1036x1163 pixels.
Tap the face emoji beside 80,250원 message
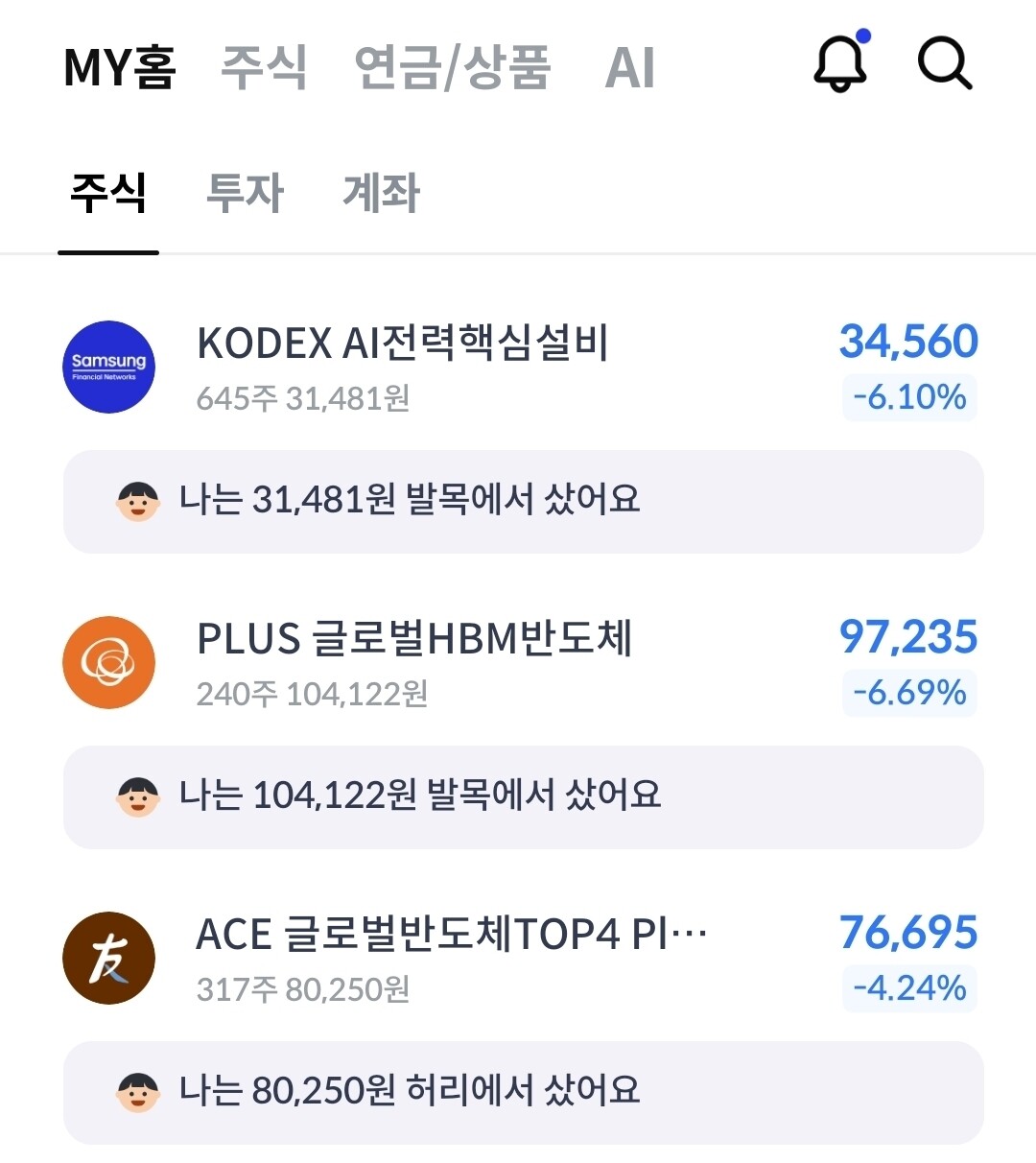138,1093
